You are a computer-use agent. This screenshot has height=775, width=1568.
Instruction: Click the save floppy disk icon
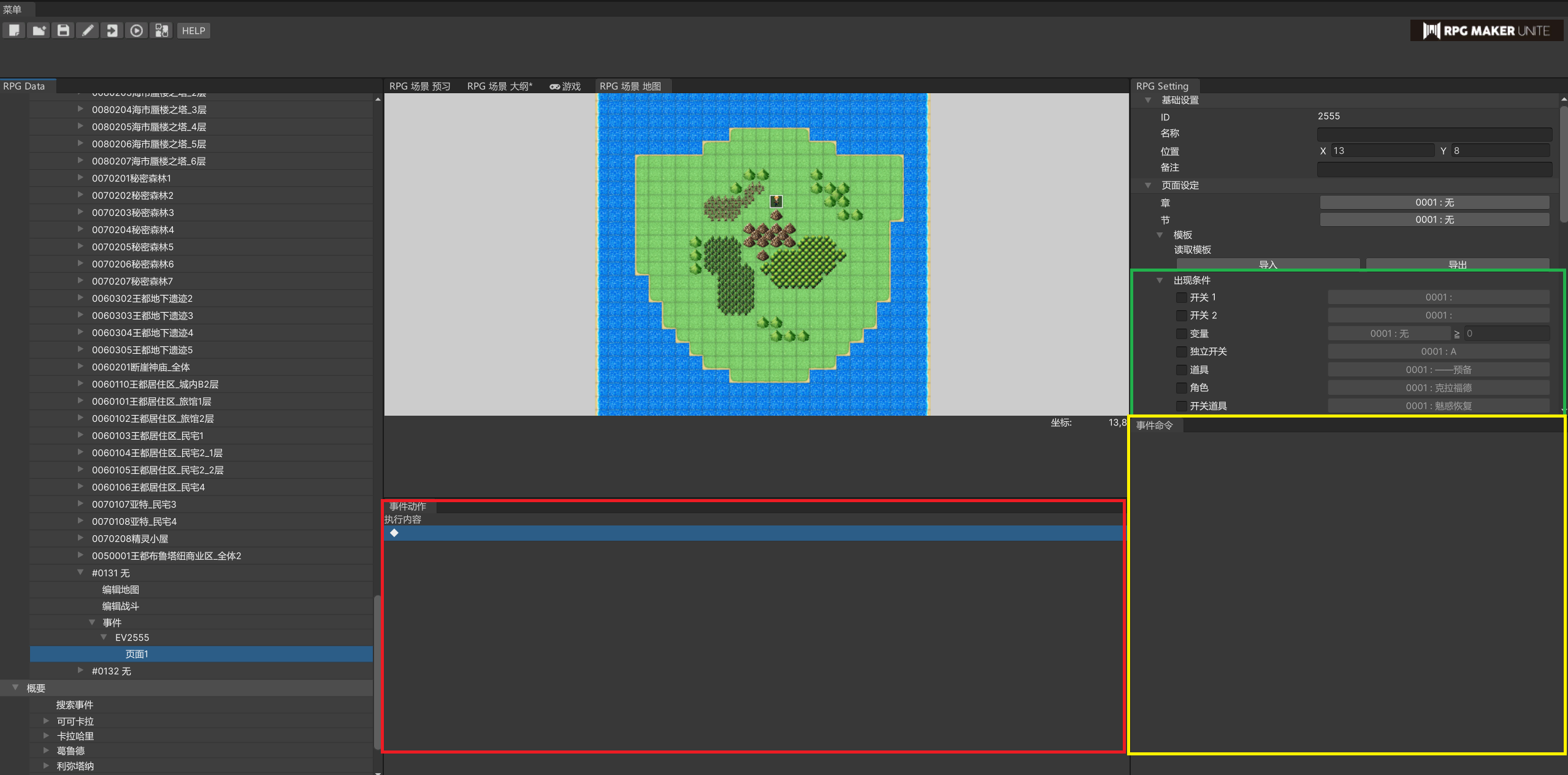[63, 31]
